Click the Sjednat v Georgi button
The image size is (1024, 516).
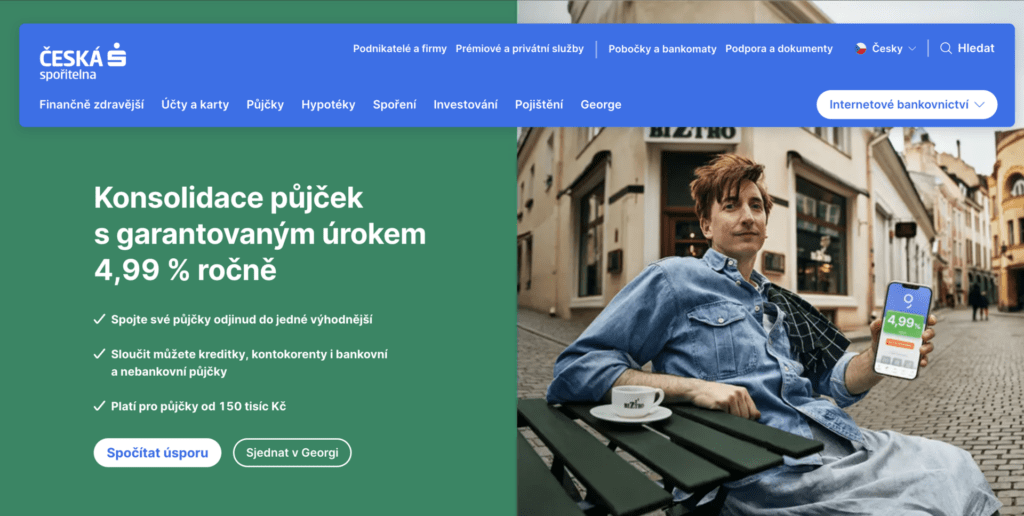[x=292, y=453]
